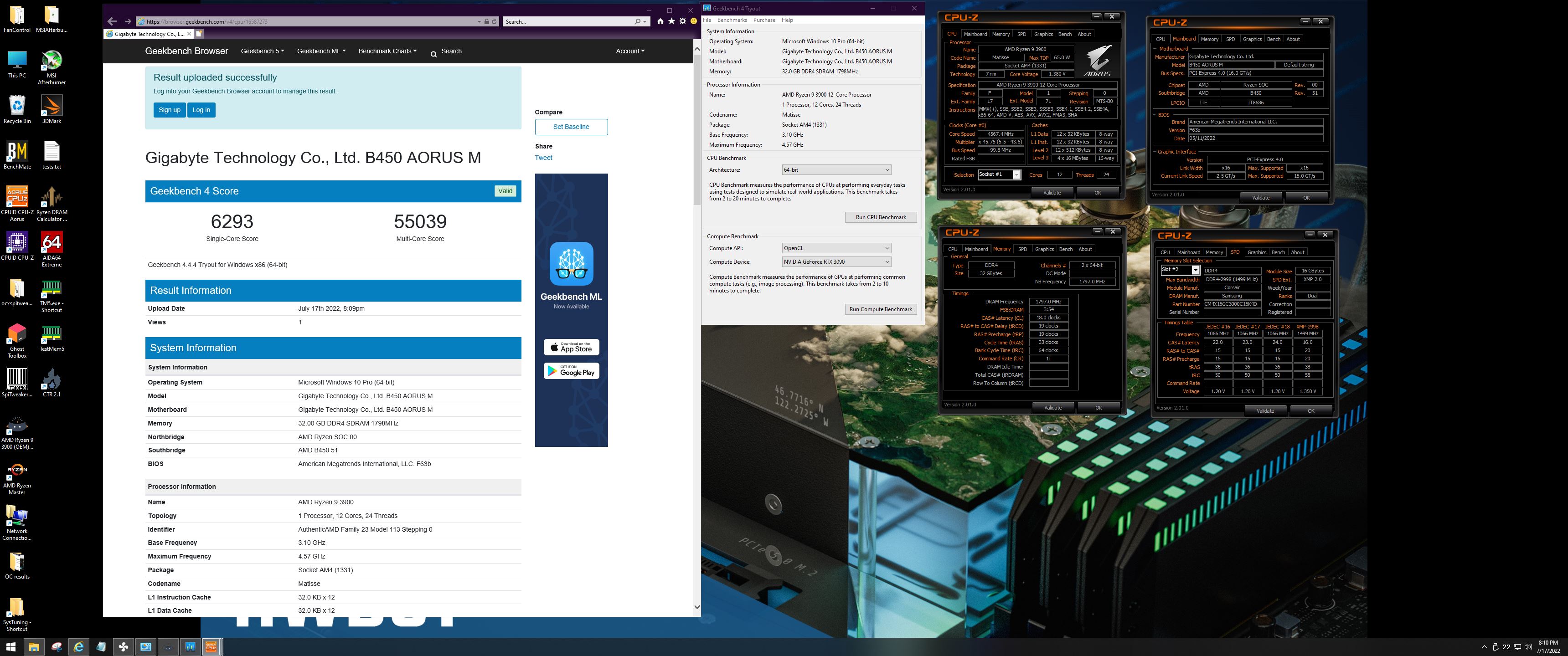Open Snipping Tool from the taskbar
1568x656 pixels.
click(x=57, y=647)
